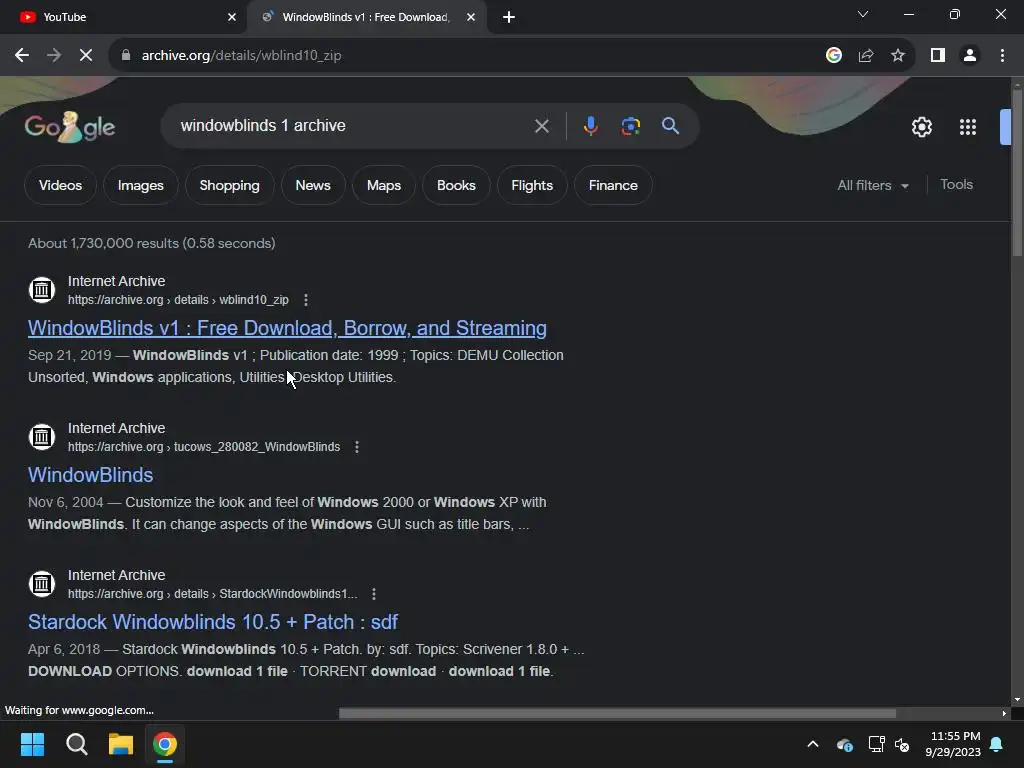The height and width of the screenshot is (768, 1024).
Task: Open WindowBlinds v1 Free Download link
Action: click(x=287, y=328)
